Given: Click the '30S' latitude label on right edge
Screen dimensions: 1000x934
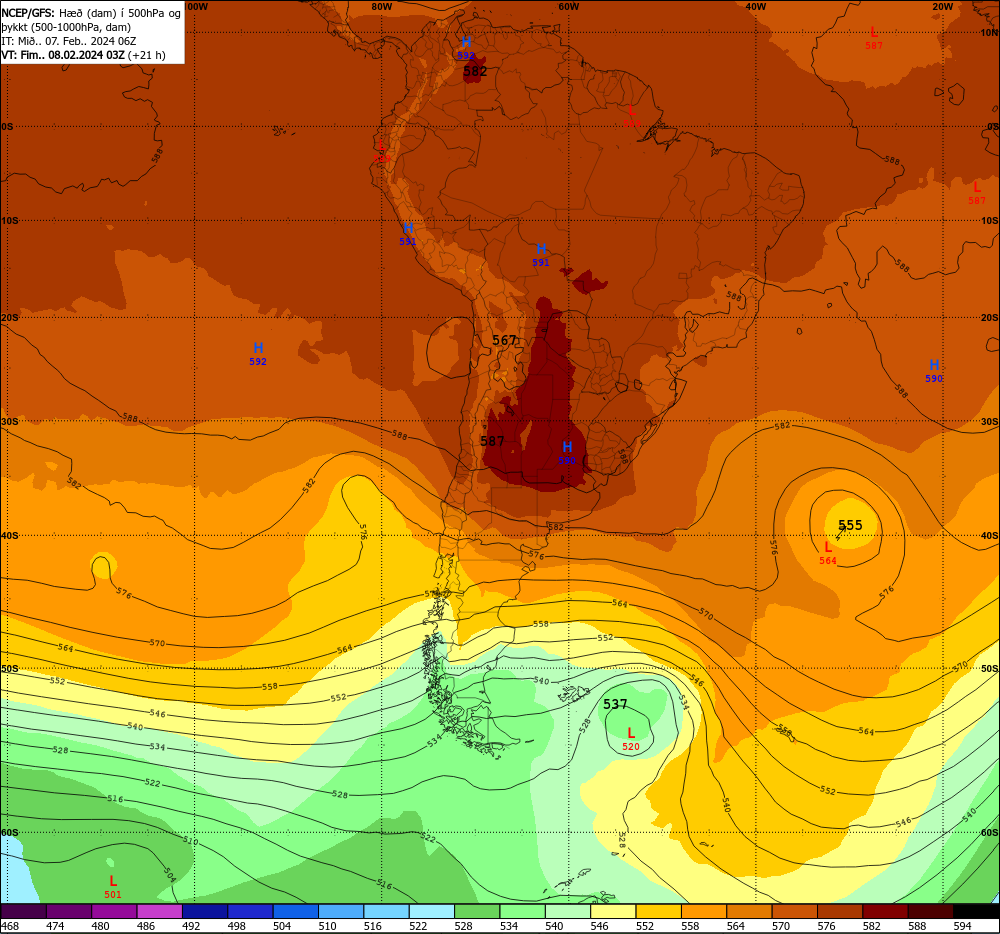Looking at the screenshot, I should pyautogui.click(x=989, y=421).
